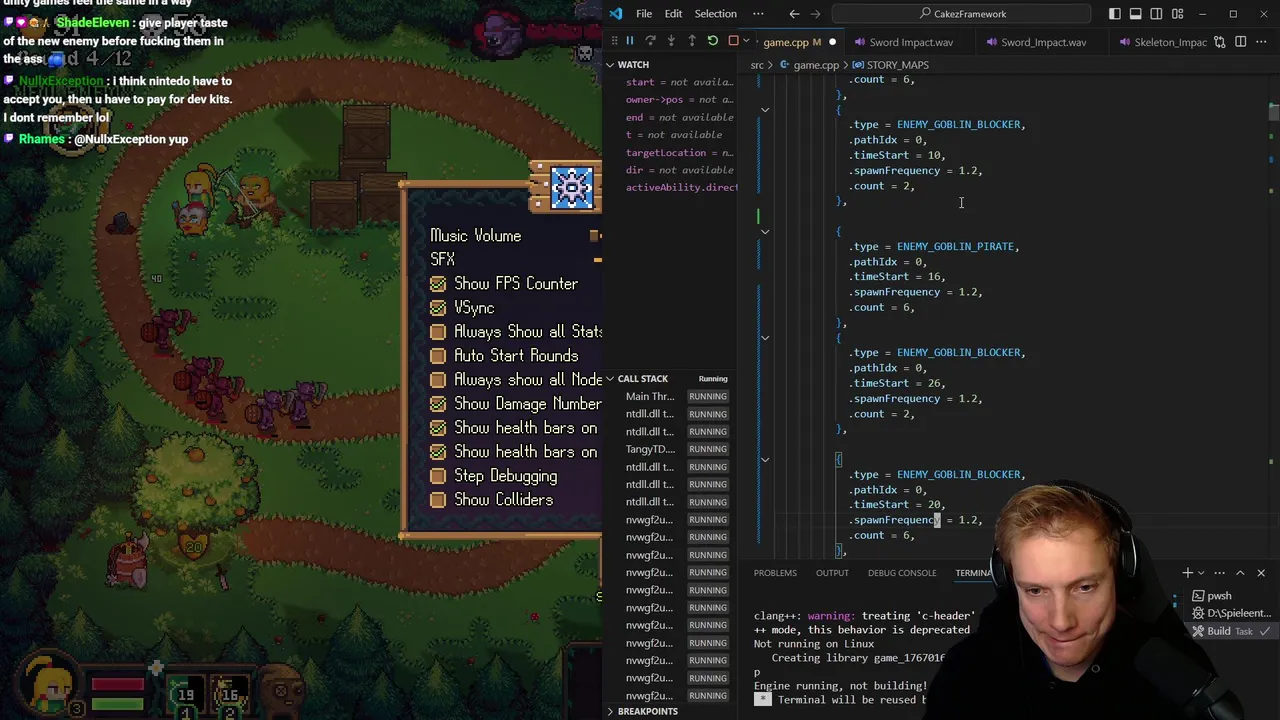Maximize terminal panel with the up caret
Image resolution: width=1280 pixels, height=720 pixels.
click(1240, 573)
